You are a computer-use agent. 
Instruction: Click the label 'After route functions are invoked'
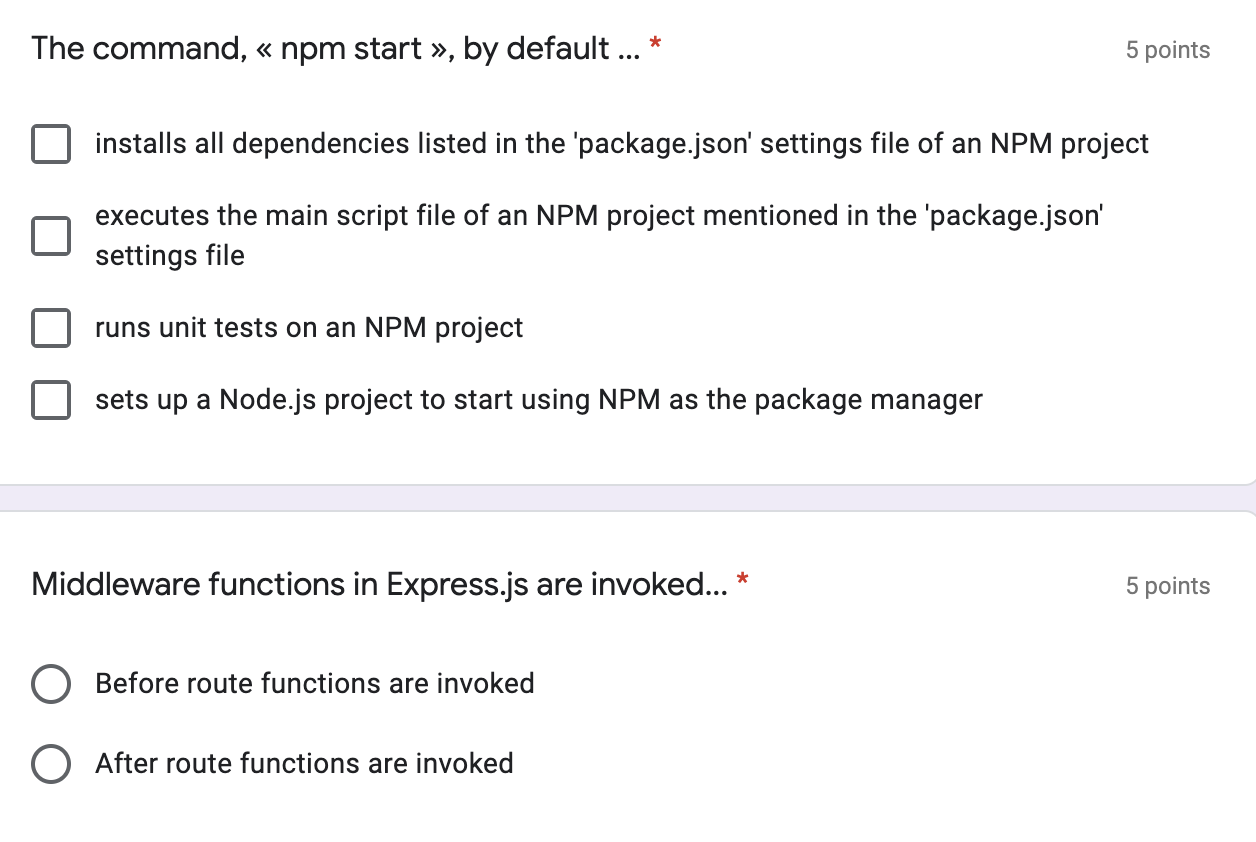[x=303, y=764]
